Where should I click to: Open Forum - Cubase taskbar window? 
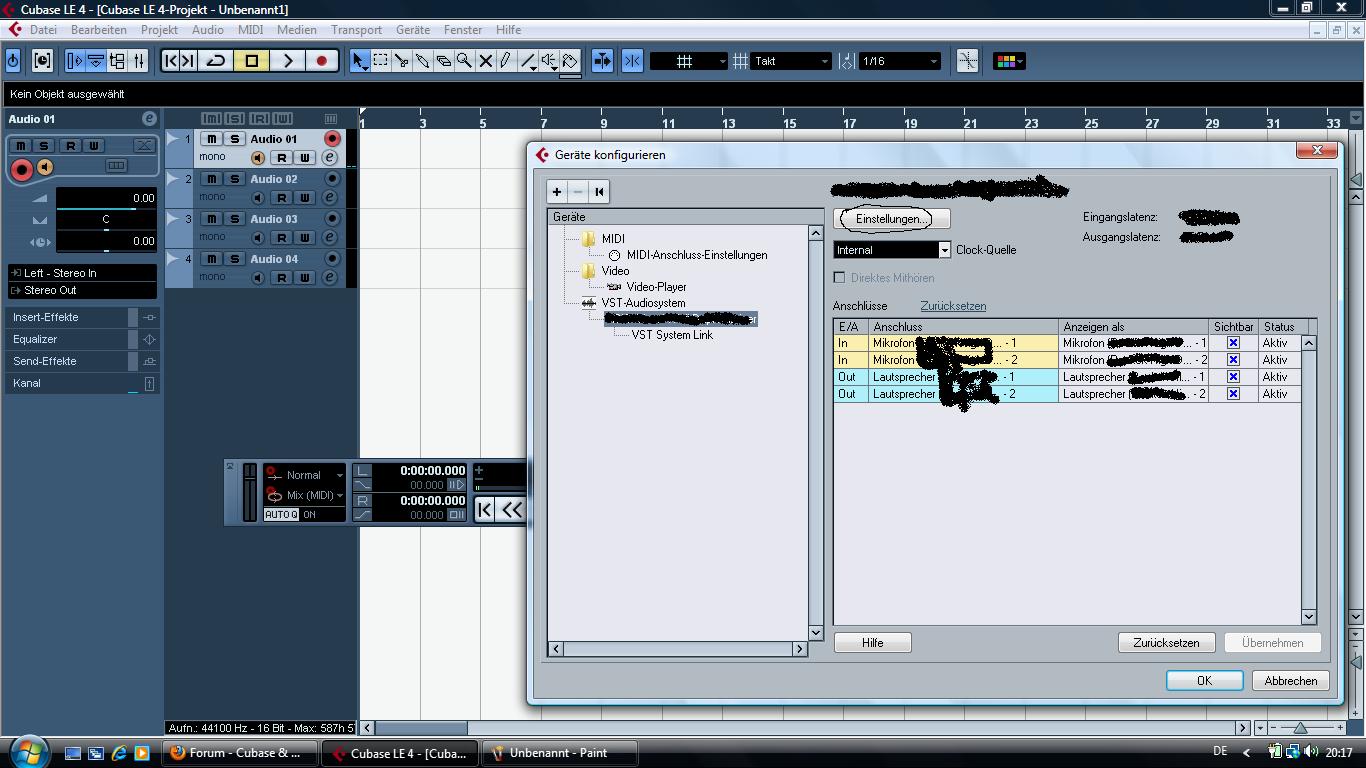point(240,753)
